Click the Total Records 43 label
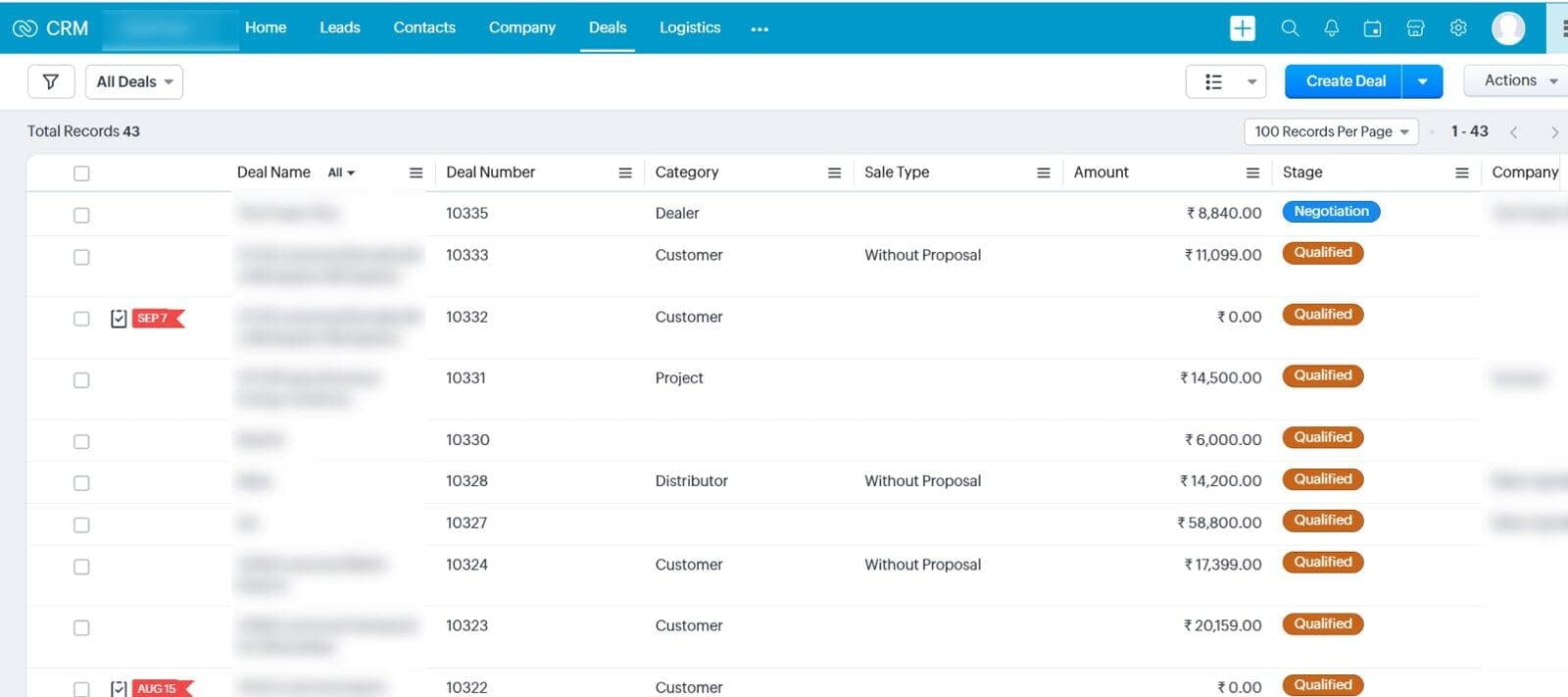Viewport: 1568px width, 697px height. [x=83, y=131]
